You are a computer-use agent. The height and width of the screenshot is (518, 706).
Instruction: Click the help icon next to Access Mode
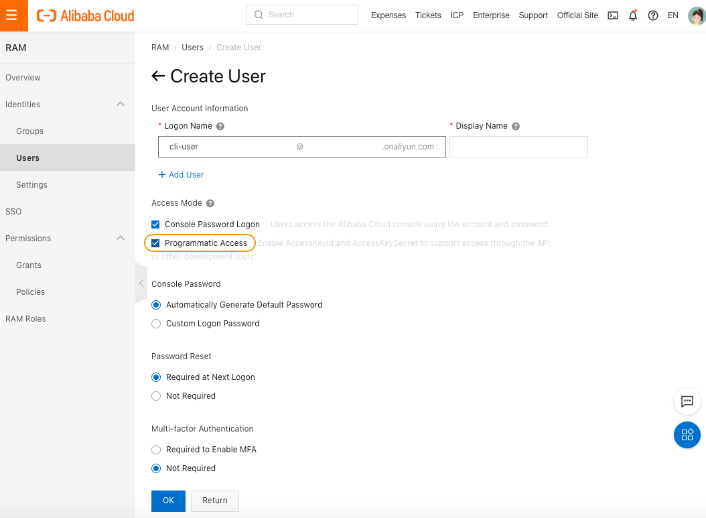click(x=210, y=203)
